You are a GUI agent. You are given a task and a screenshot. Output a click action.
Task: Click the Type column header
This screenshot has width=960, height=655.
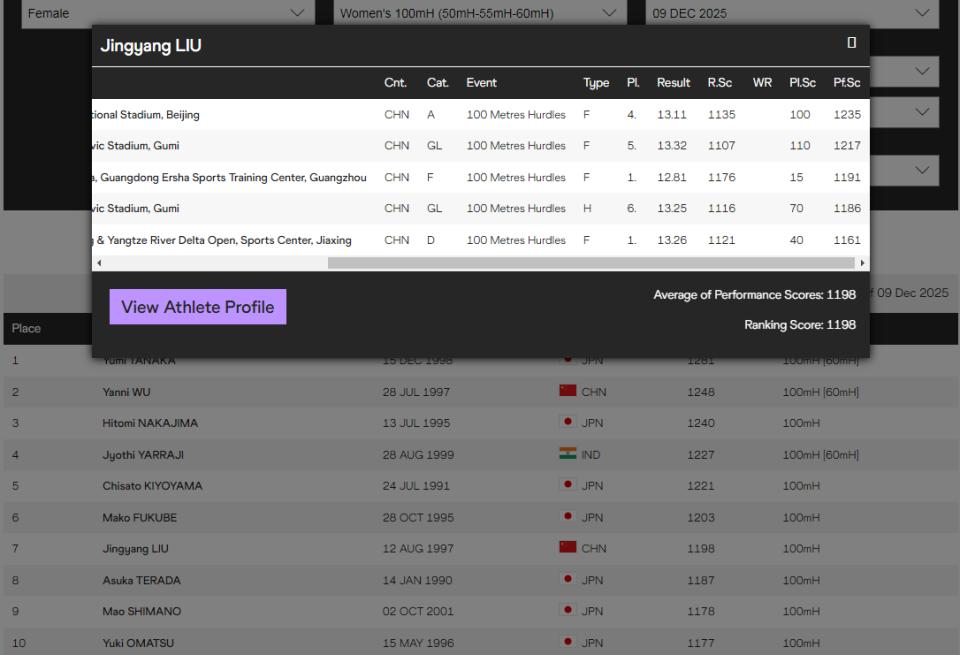(596, 83)
